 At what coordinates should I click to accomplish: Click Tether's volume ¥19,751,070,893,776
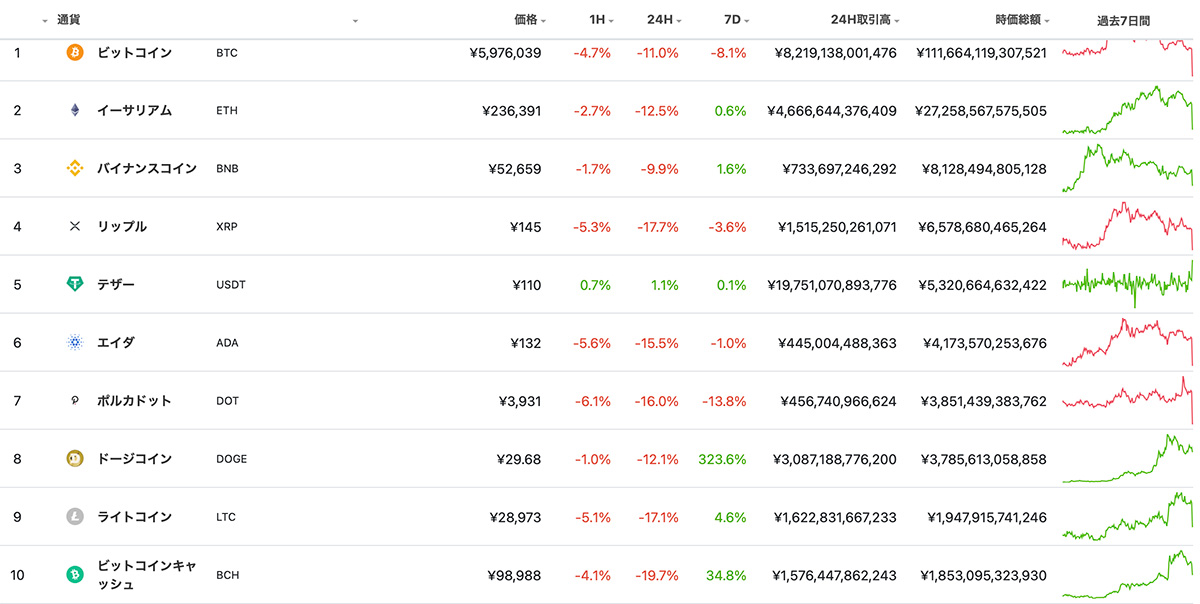[832, 284]
